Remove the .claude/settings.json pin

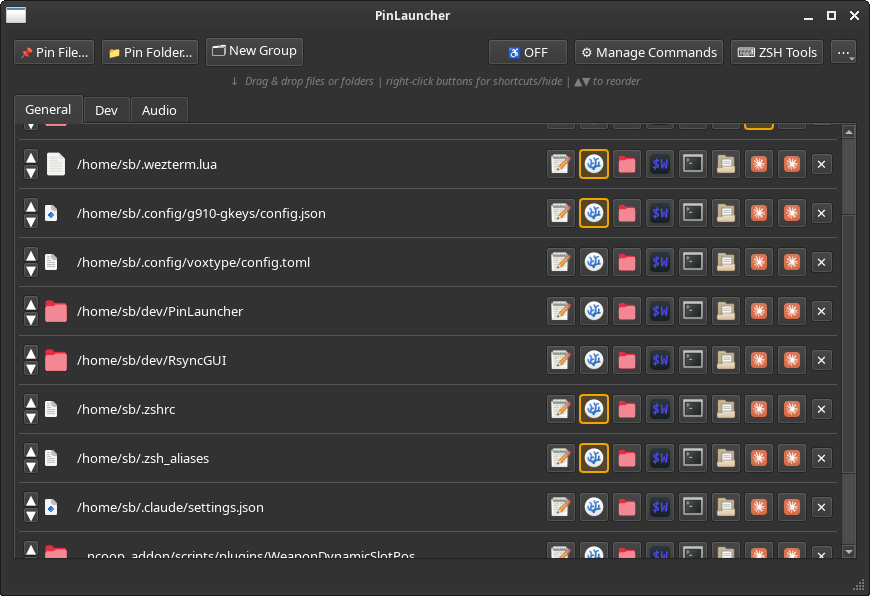(822, 507)
